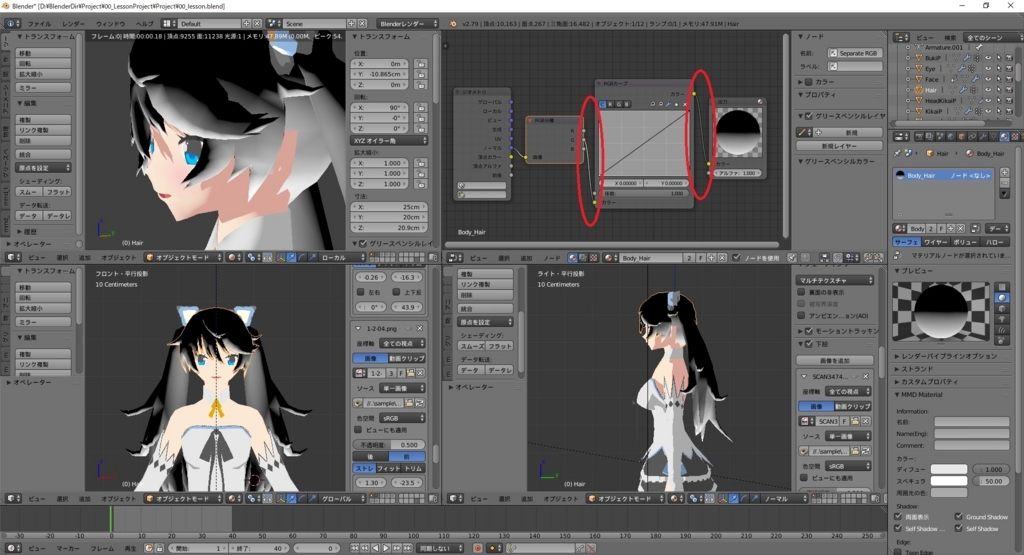The width and height of the screenshot is (1024, 555).
Task: Switch to the ワイヤー material type tab
Action: coord(936,242)
